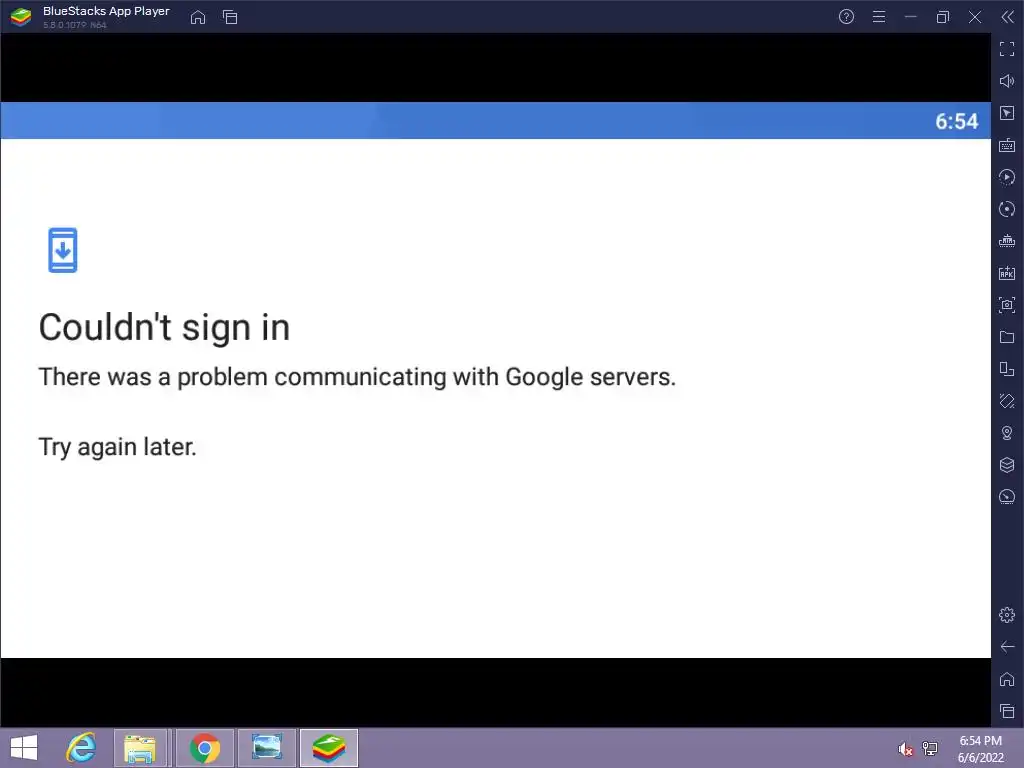Click the Google servers problem message text
Screen dimensions: 1024x768
pyautogui.click(x=357, y=377)
